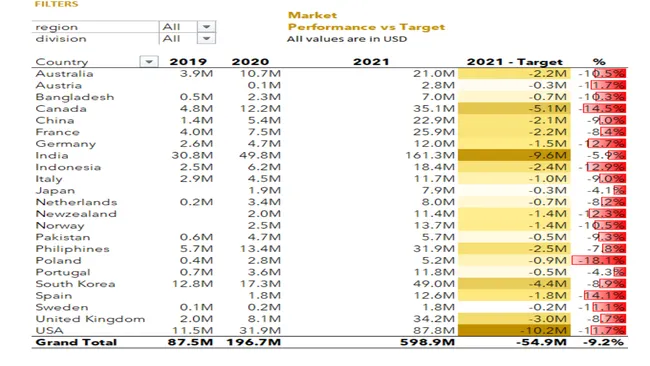Click the Grand Total row label

click(76, 342)
